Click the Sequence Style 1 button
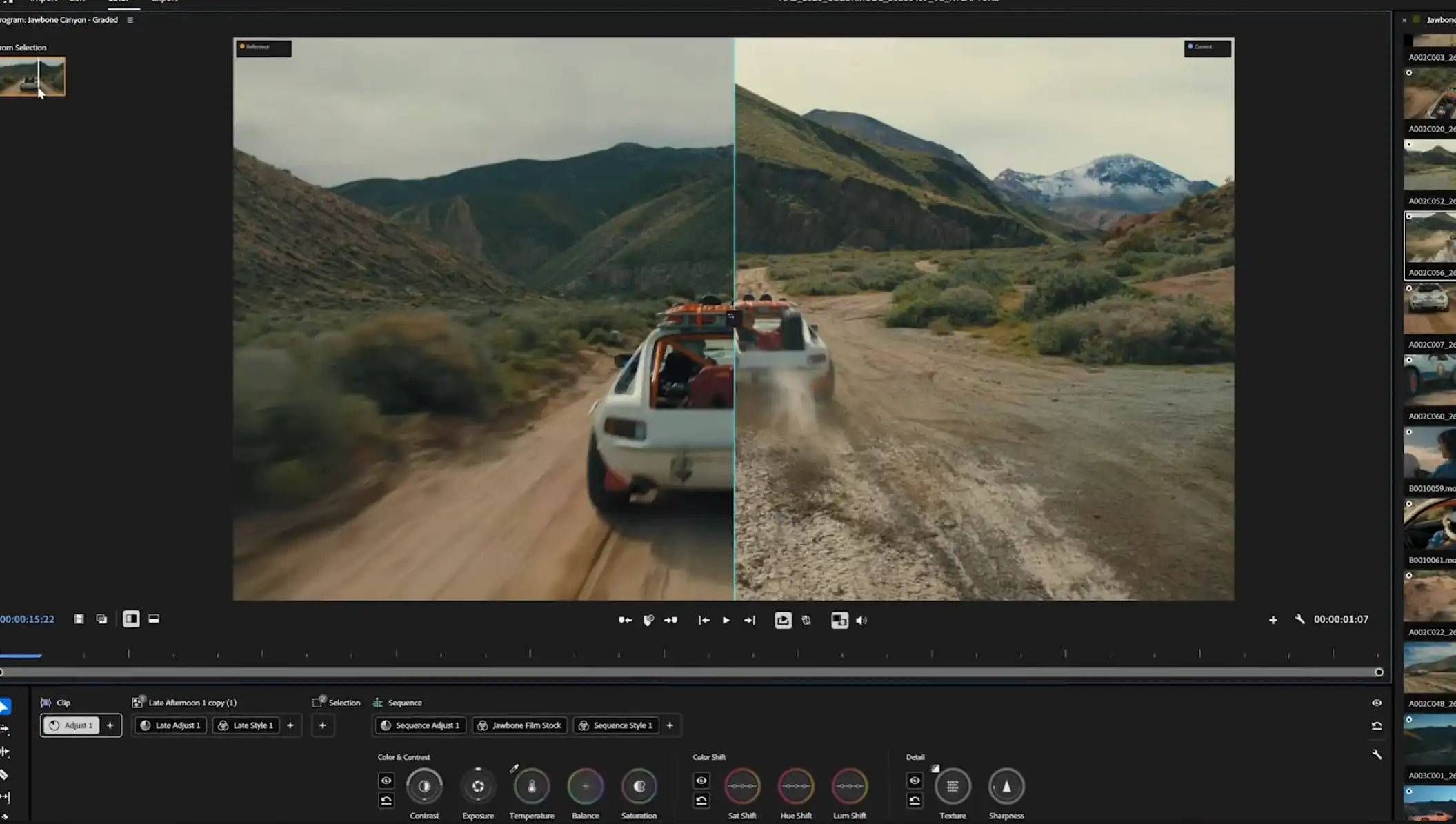This screenshot has width=1456, height=824. click(616, 725)
